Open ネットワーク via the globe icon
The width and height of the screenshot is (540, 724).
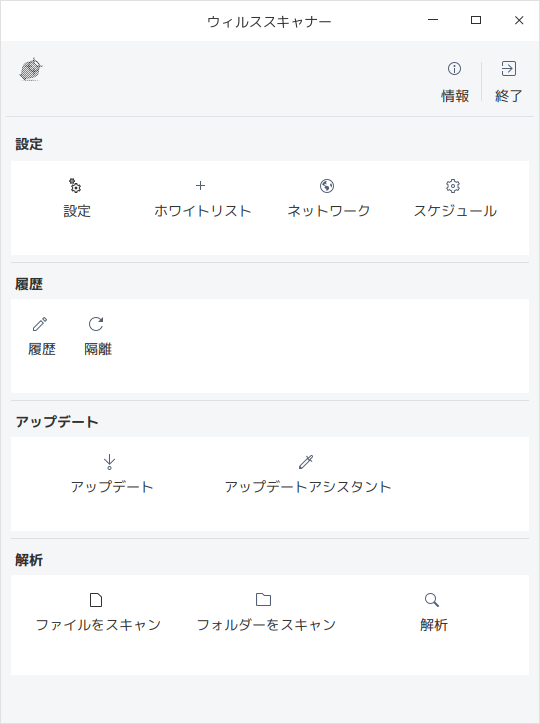pyautogui.click(x=327, y=186)
